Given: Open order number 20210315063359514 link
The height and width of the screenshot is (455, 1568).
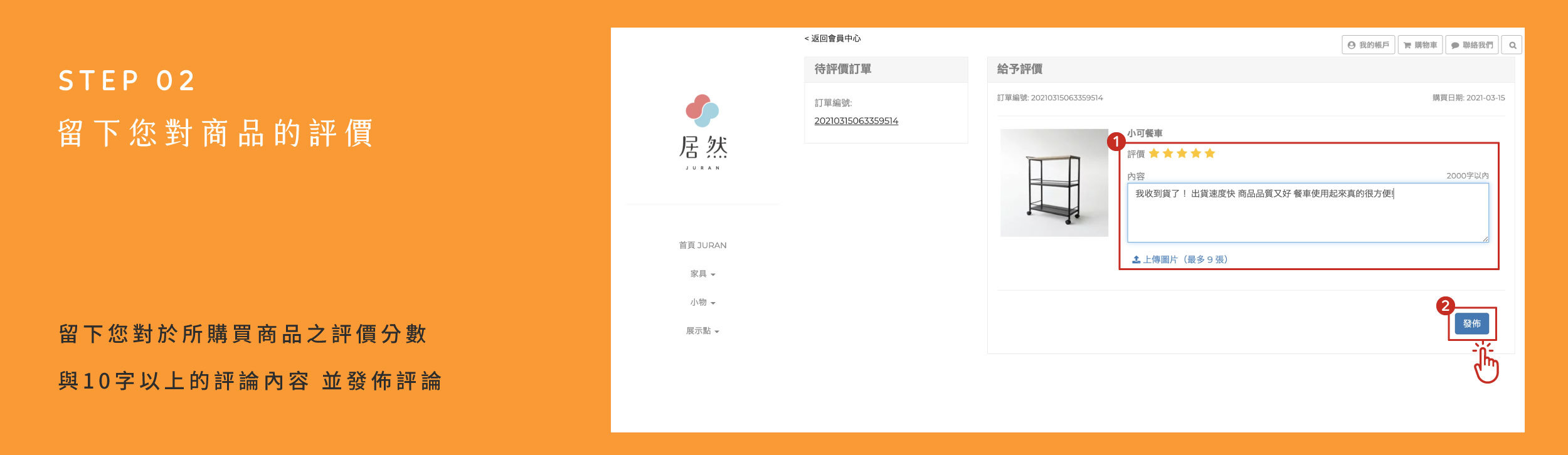Looking at the screenshot, I should pos(856,121).
